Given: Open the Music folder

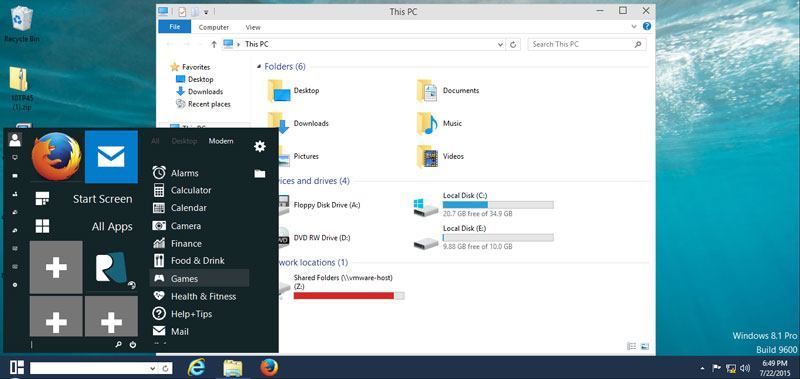Looking at the screenshot, I should (439, 123).
